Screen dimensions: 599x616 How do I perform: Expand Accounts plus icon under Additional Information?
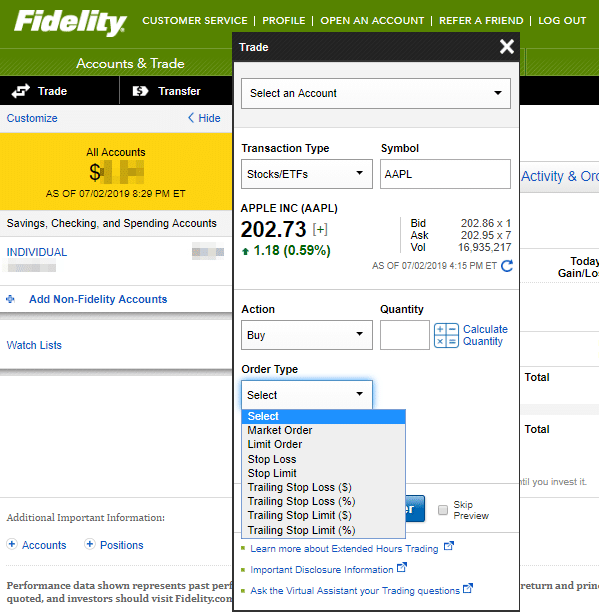coord(12,544)
